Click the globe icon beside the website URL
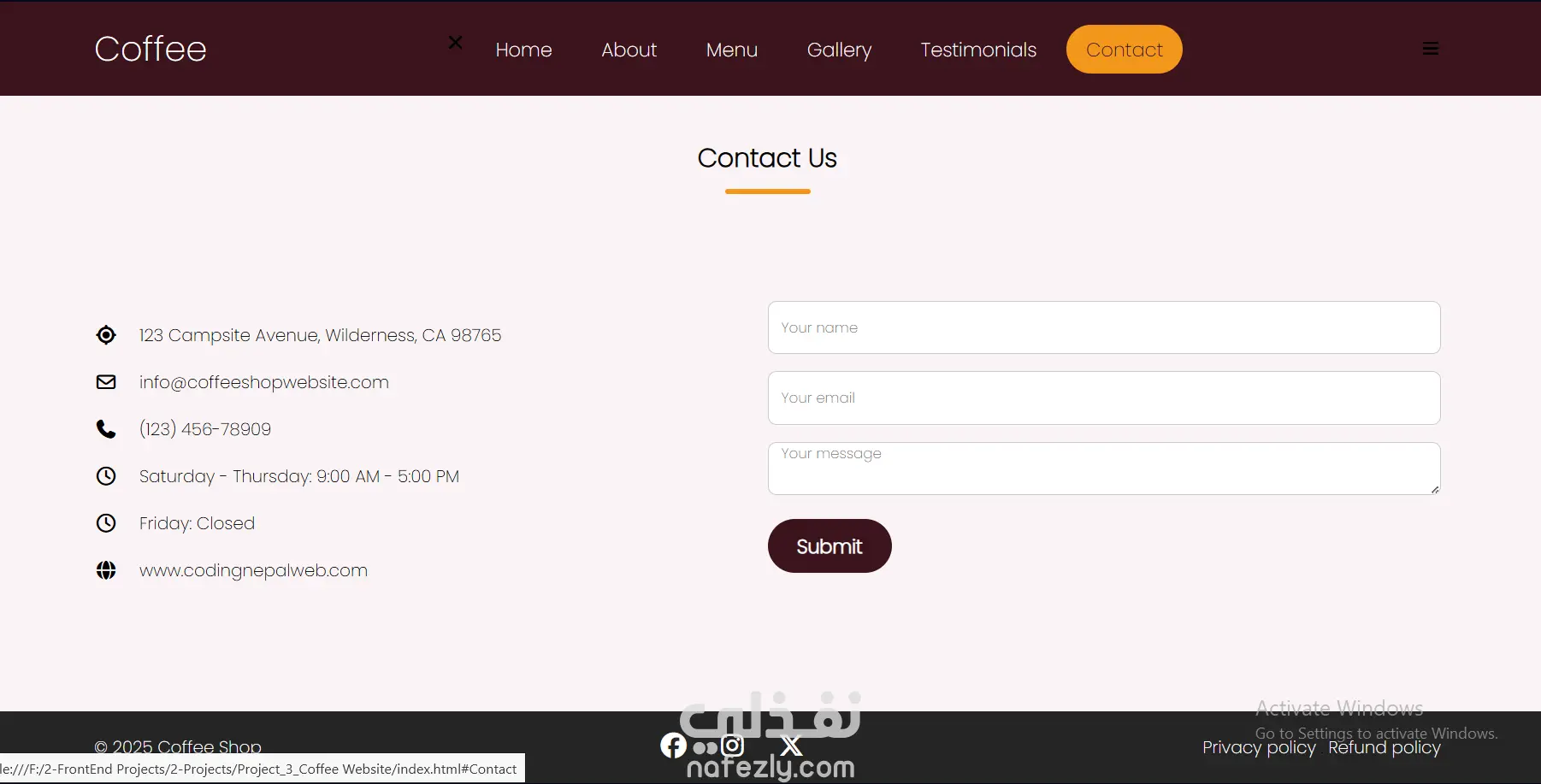The image size is (1541, 784). coord(106,570)
